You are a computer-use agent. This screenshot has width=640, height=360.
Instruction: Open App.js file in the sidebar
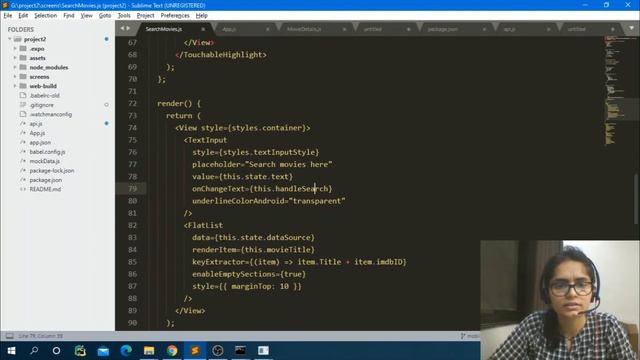coord(37,133)
